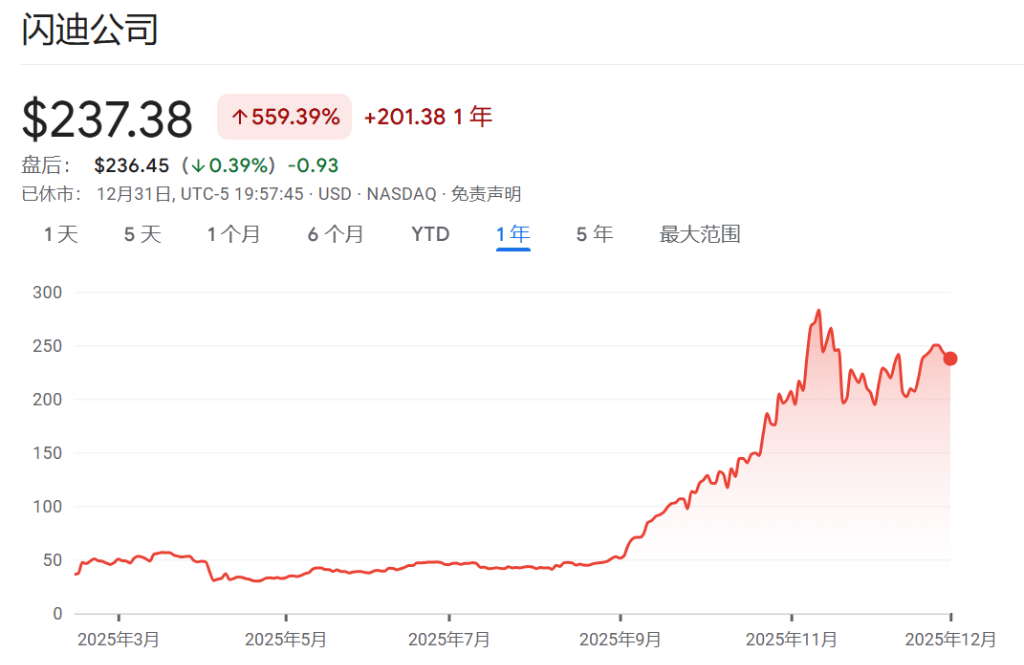Click the "559.39%" gain badge
Screen dimensions: 1024x665
(x=290, y=117)
